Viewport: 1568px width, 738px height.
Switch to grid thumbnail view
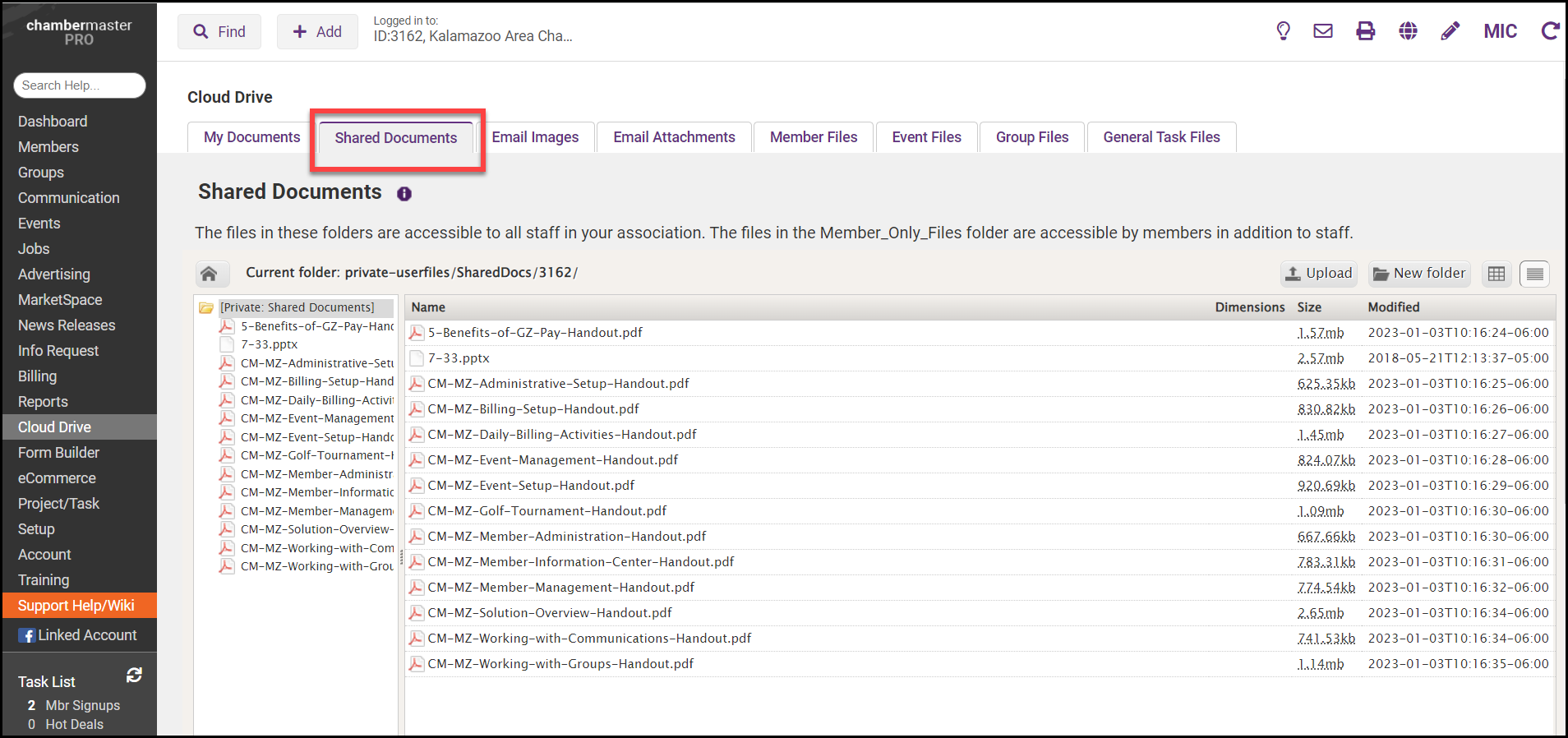[x=1497, y=274]
